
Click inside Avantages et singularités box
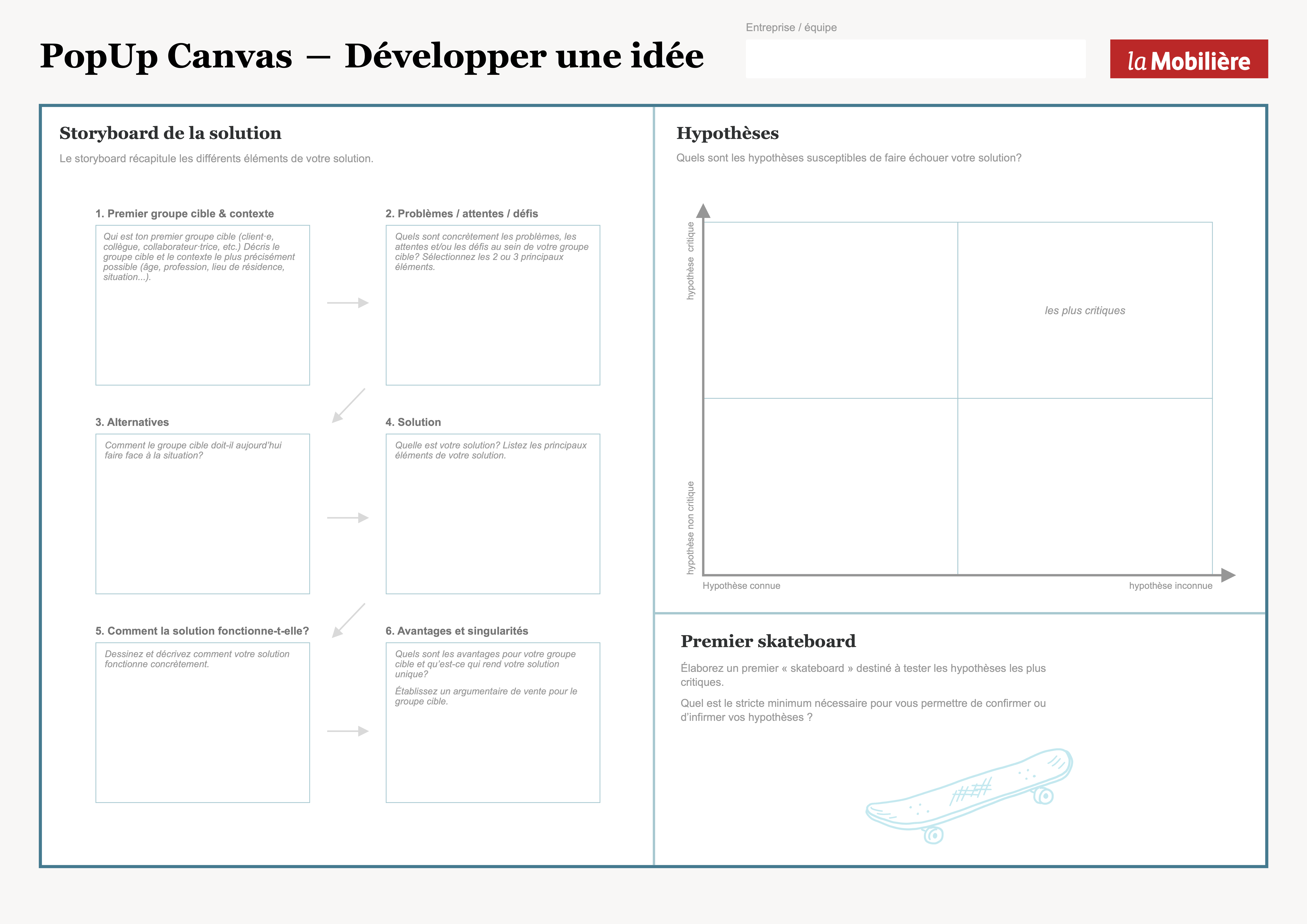[493, 751]
